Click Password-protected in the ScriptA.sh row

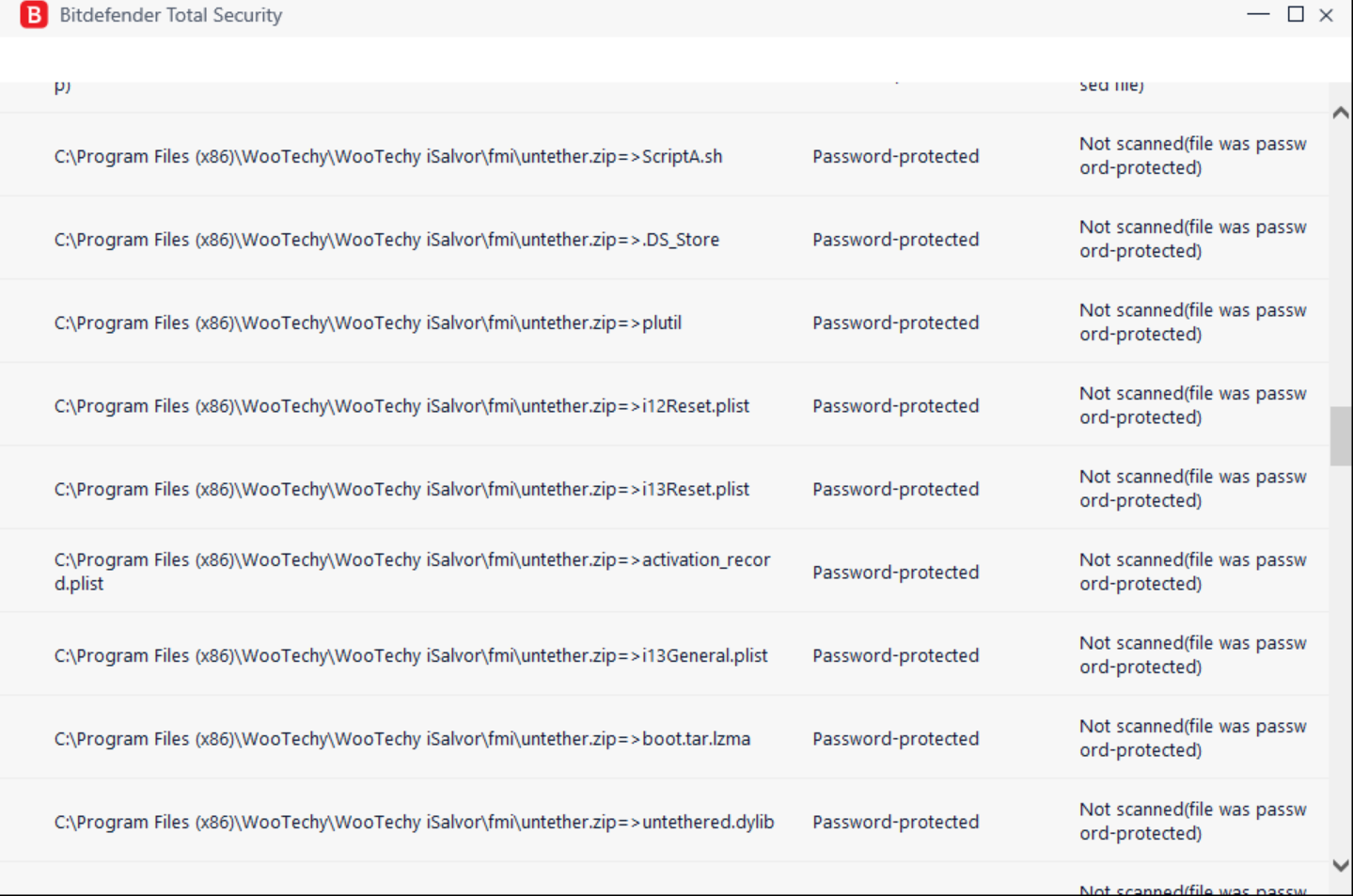pyautogui.click(x=895, y=156)
